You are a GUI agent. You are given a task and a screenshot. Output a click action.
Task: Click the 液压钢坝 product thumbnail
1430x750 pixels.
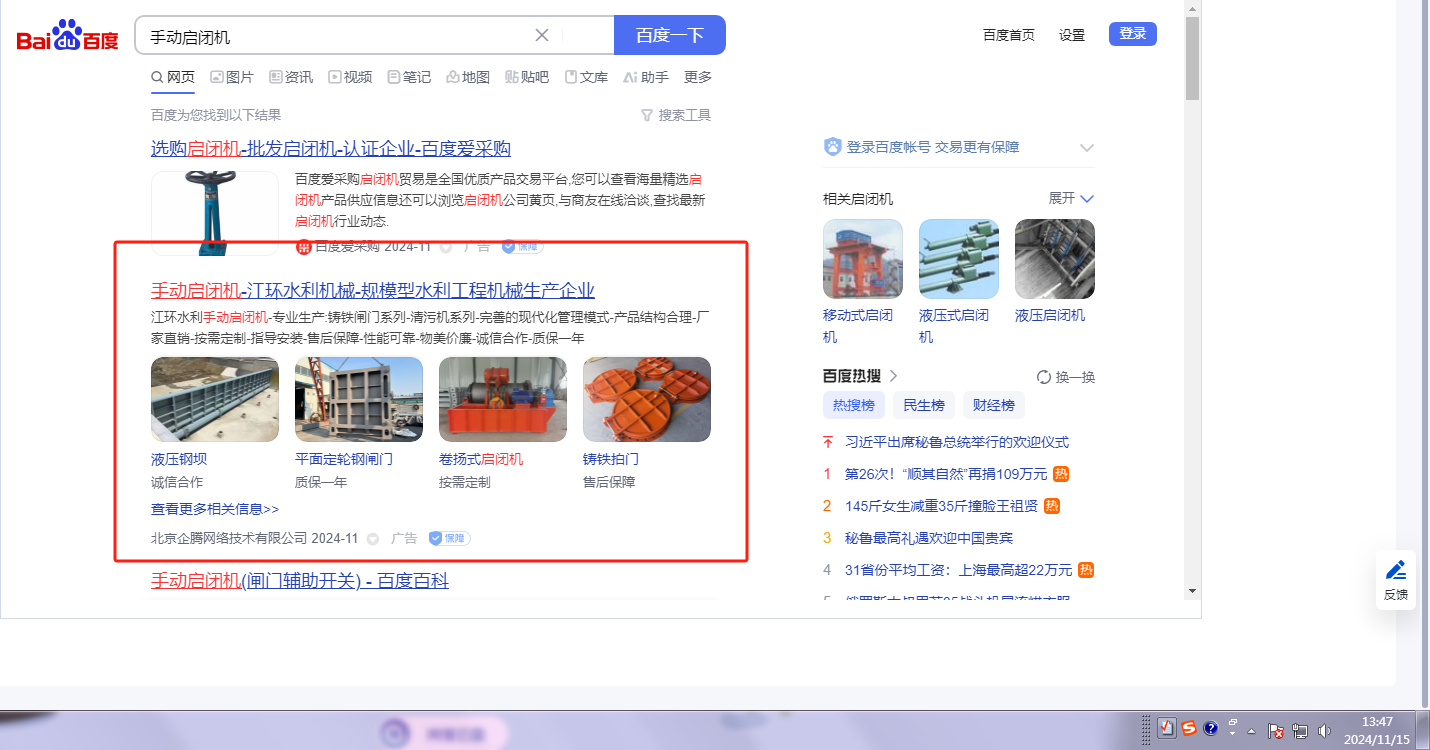coord(215,400)
